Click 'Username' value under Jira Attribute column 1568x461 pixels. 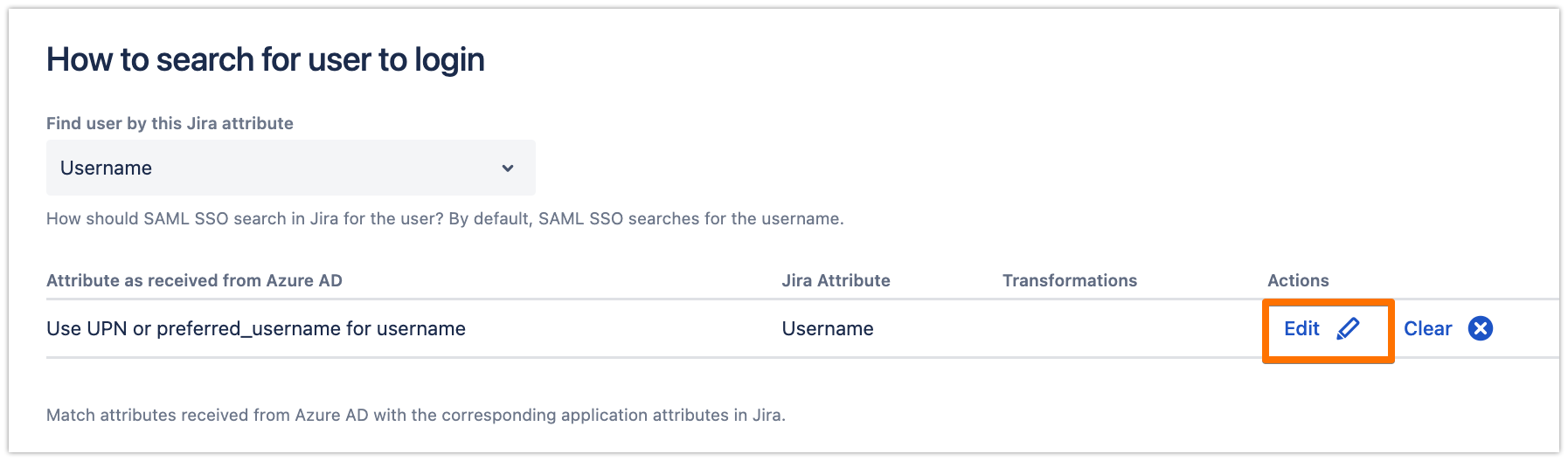tap(827, 328)
